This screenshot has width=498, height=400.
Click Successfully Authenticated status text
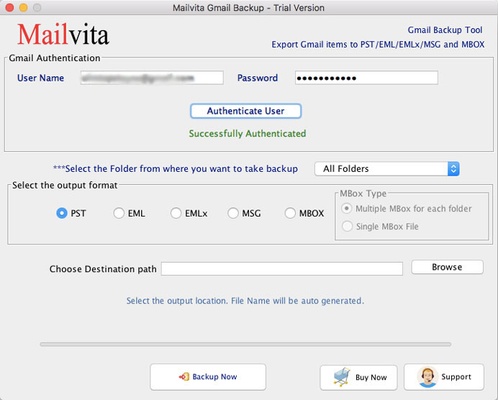(x=247, y=134)
